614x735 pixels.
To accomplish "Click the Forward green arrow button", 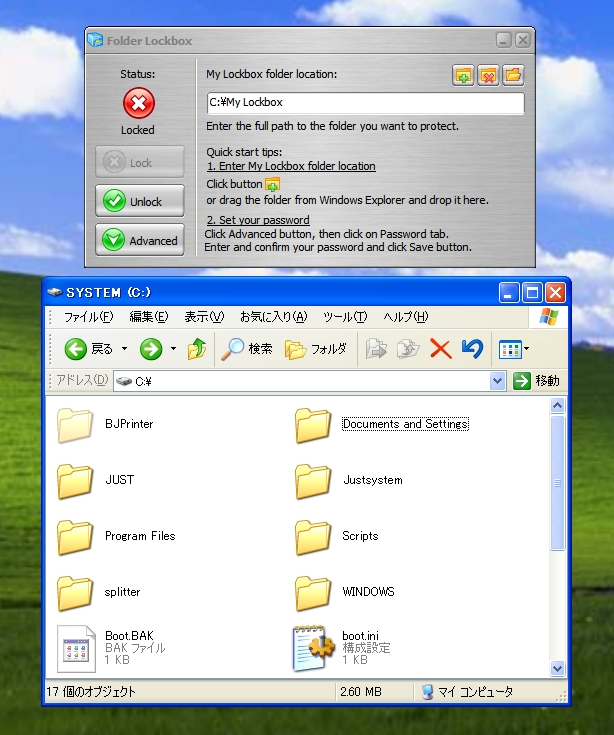I will tap(151, 349).
